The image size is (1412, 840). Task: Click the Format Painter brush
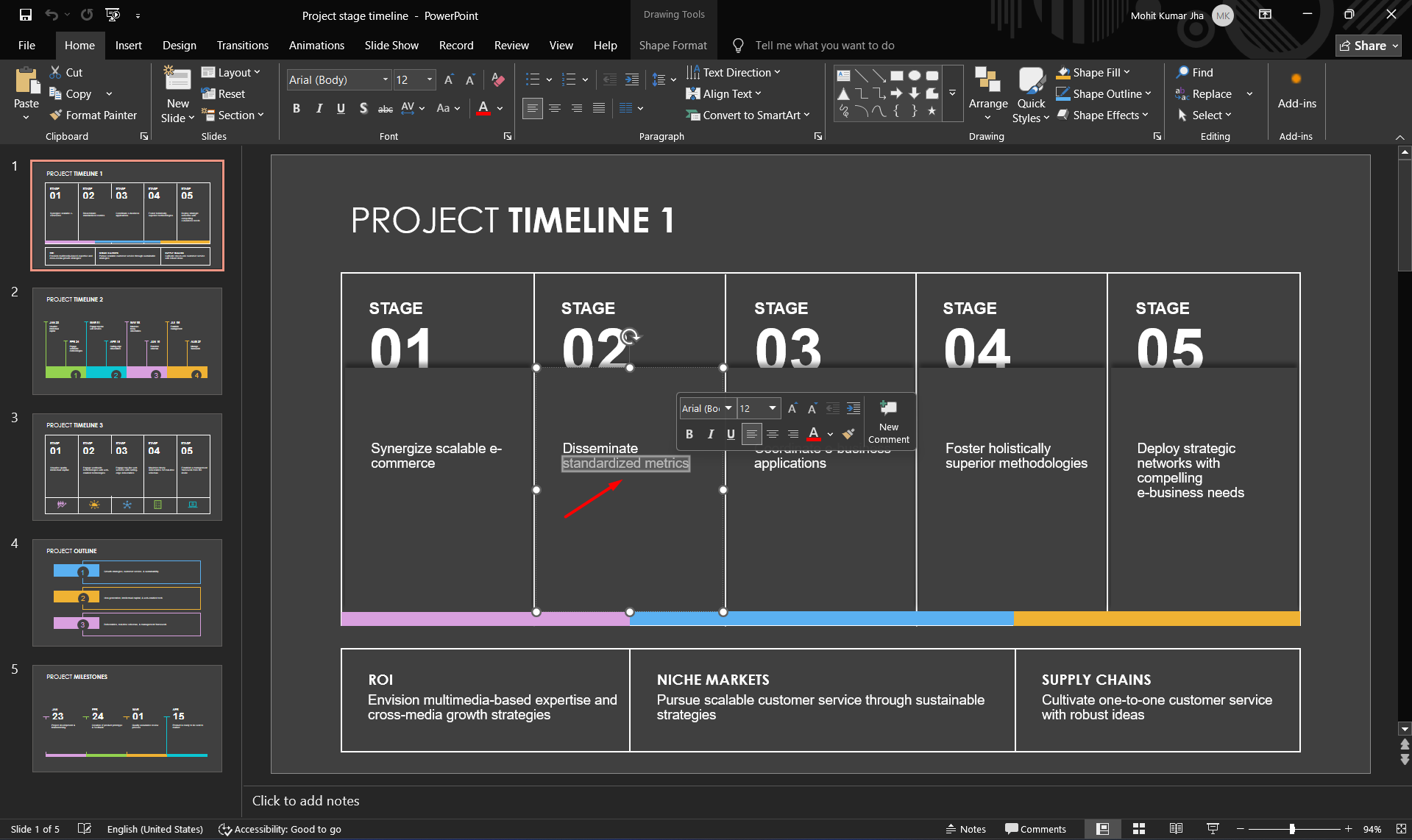click(x=56, y=115)
